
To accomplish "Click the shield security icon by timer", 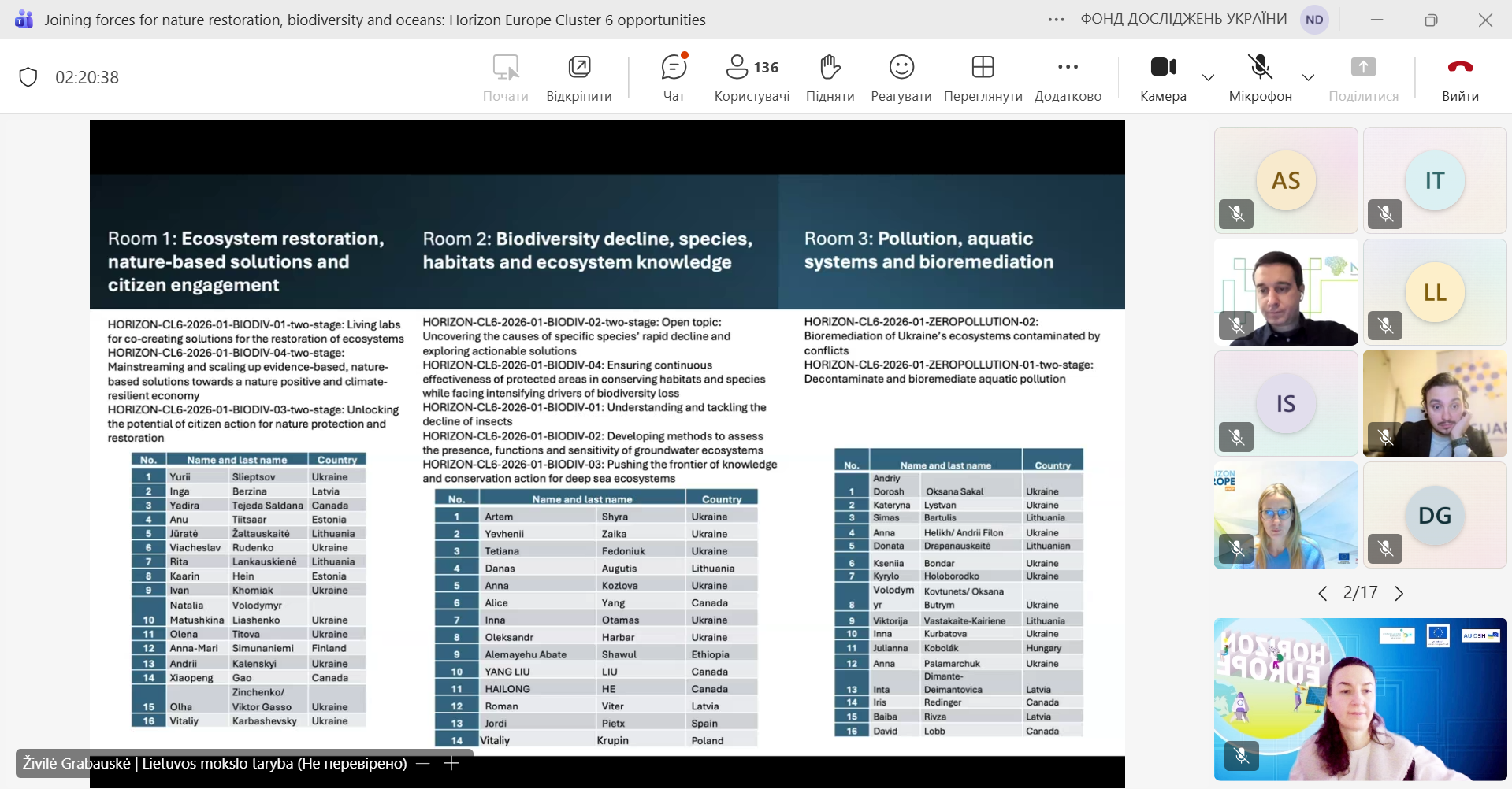I will coord(28,77).
